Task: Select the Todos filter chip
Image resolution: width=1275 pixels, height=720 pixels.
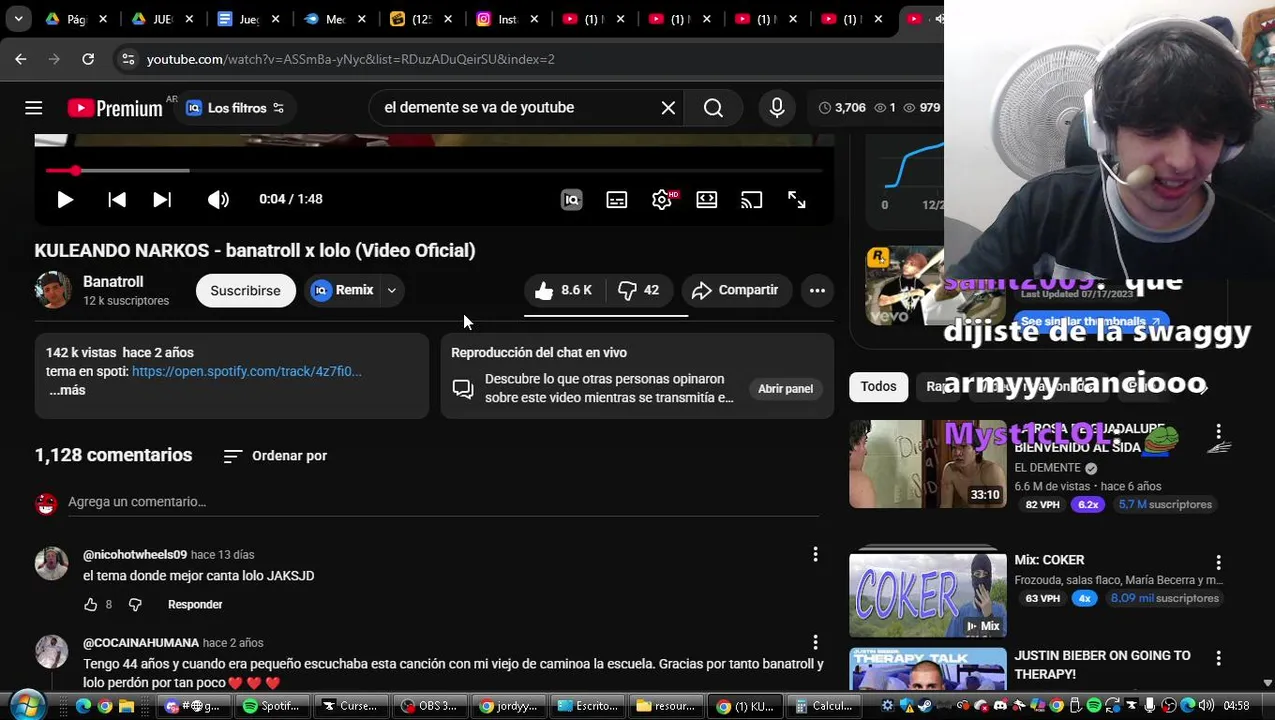Action: click(878, 387)
